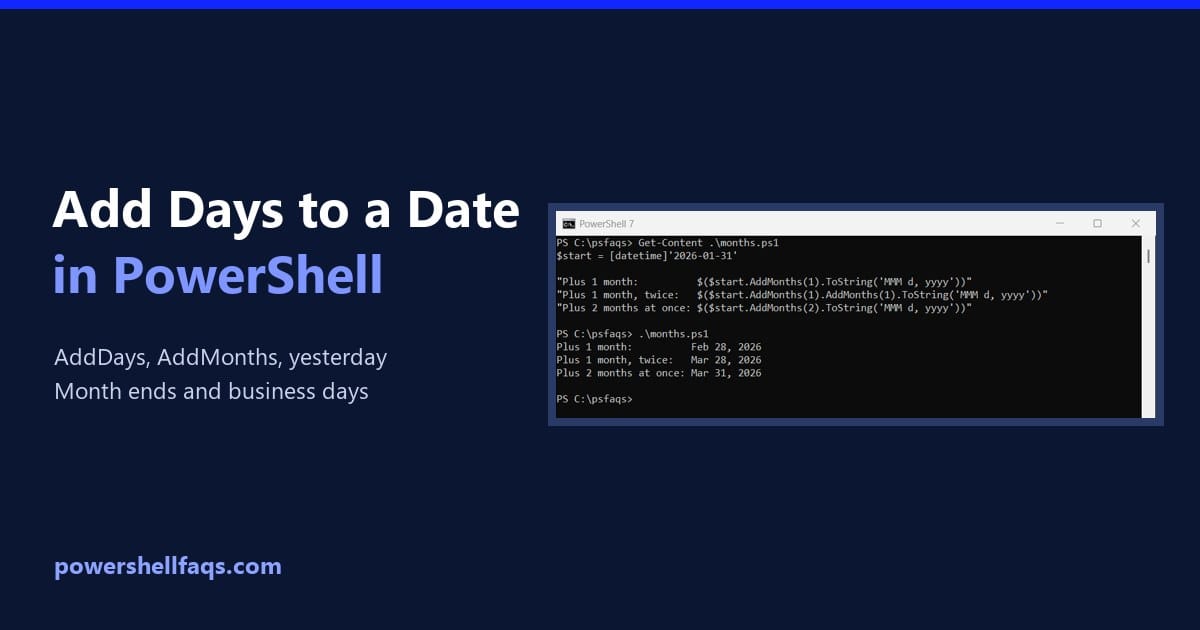Click the "$start = [datetime]'2026-01-31'" line
1200x630 pixels.
click(x=647, y=256)
